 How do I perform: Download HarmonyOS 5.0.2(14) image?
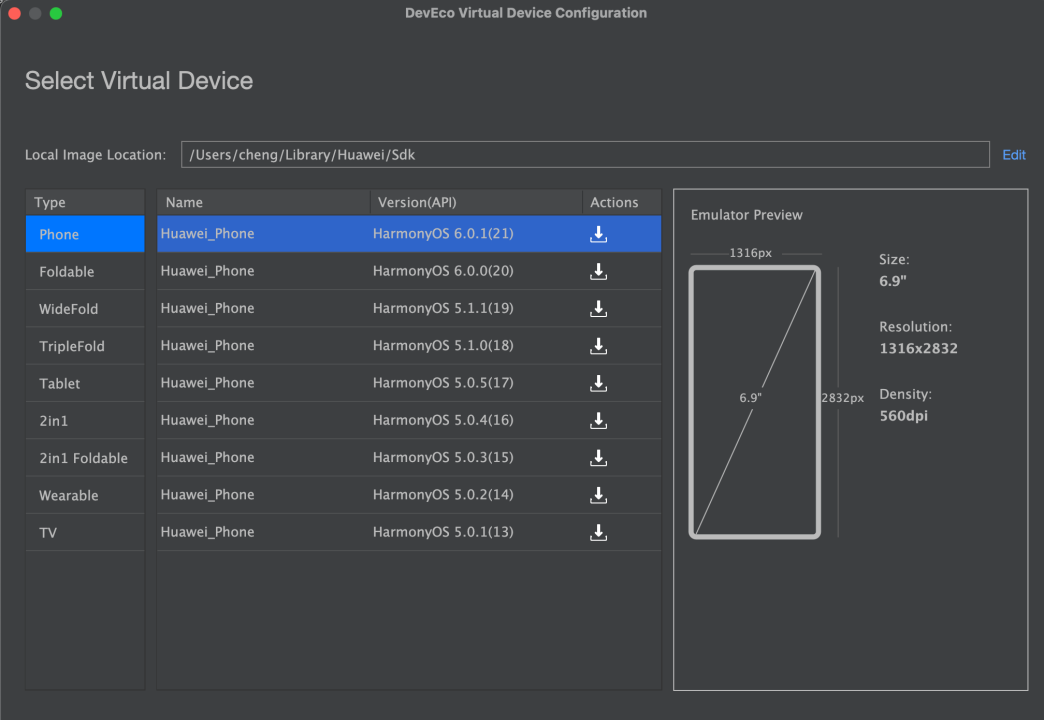click(x=598, y=495)
